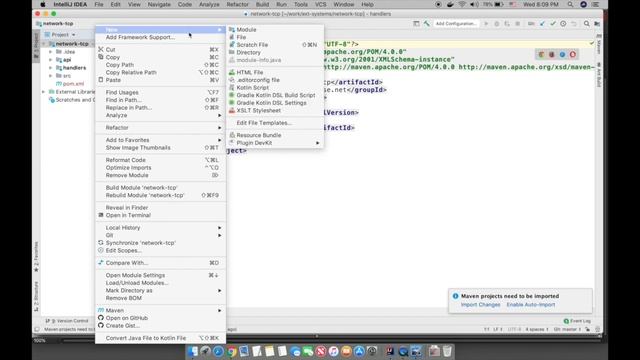This screenshot has height=360, width=640.
Task: Choose Scratch File from New submenu
Action: tap(275, 45)
